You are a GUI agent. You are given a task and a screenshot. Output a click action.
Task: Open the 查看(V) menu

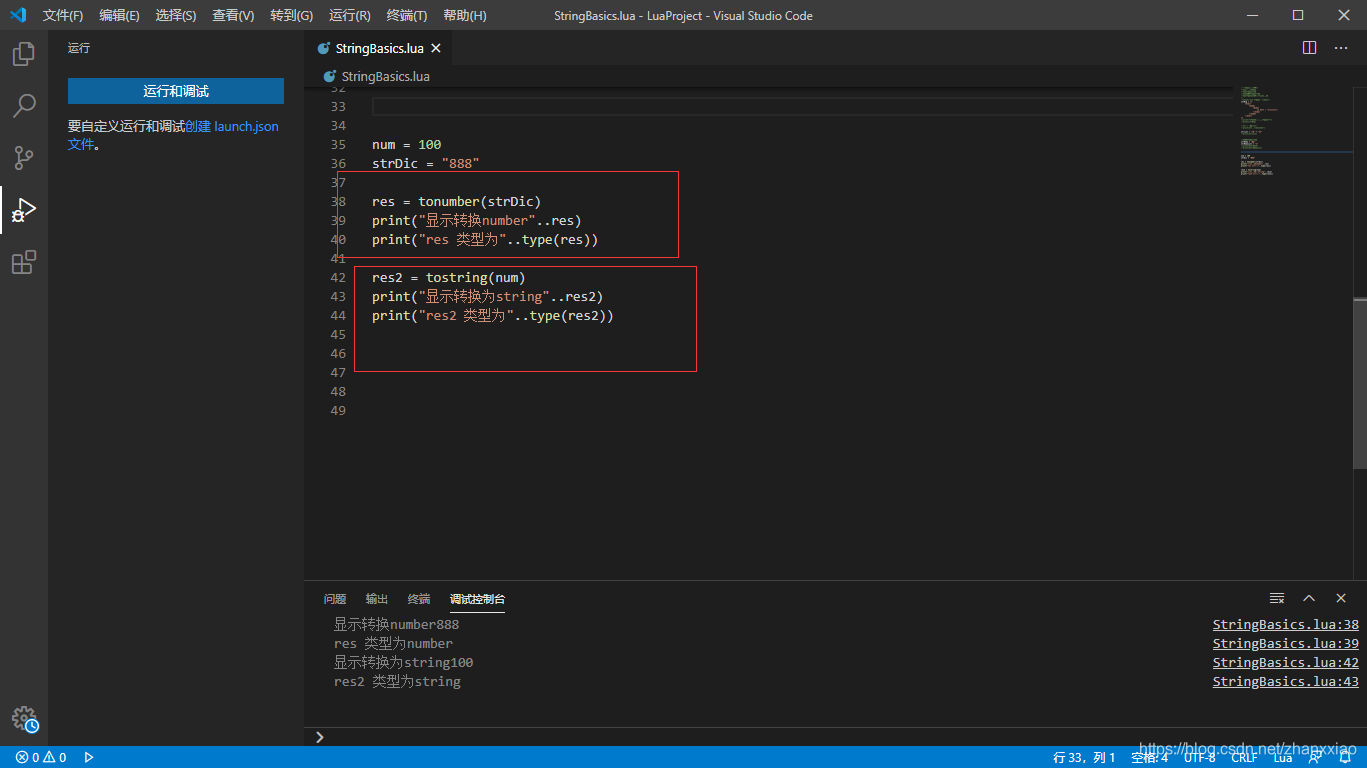(233, 15)
